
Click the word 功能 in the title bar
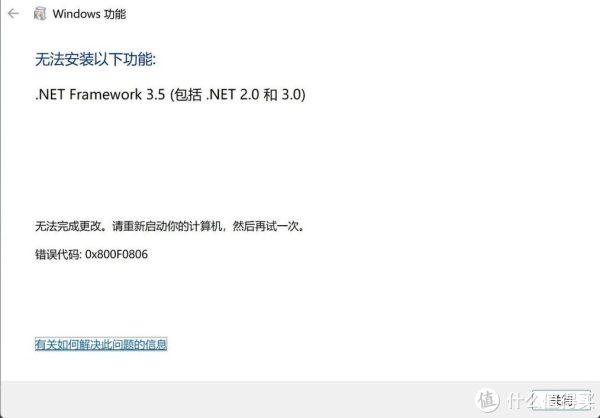coord(114,14)
